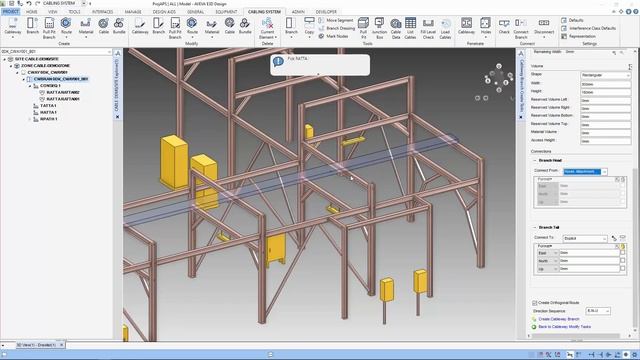640x360 pixels.
Task: Click Pull Pit Branch in Create group
Action: click(49, 28)
